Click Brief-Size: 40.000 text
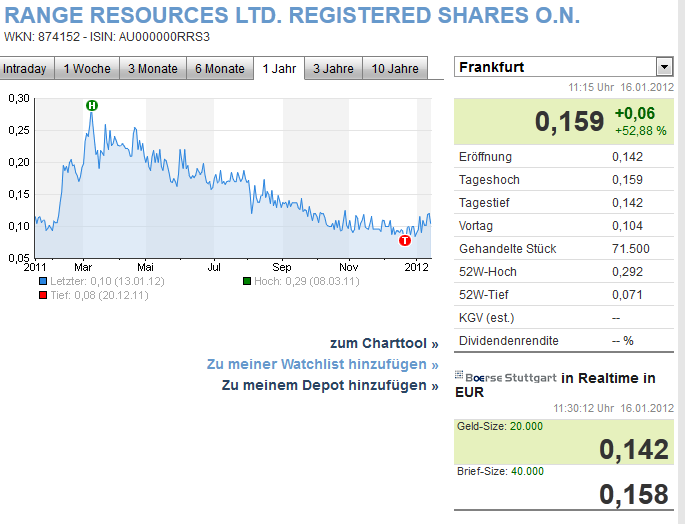The width and height of the screenshot is (685, 524). click(500, 471)
